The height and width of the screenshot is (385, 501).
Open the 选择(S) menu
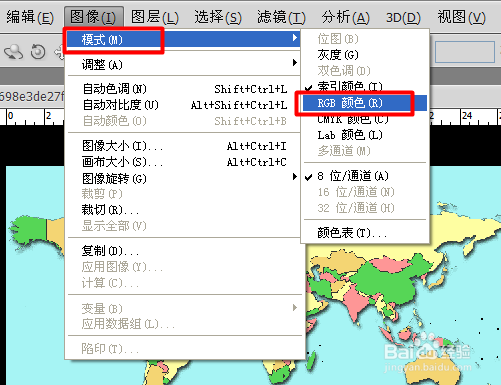click(218, 17)
